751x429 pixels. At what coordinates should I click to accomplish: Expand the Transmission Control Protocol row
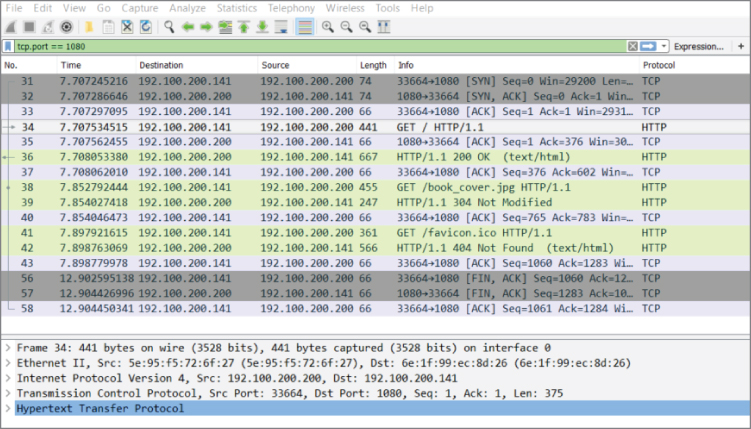(8, 393)
